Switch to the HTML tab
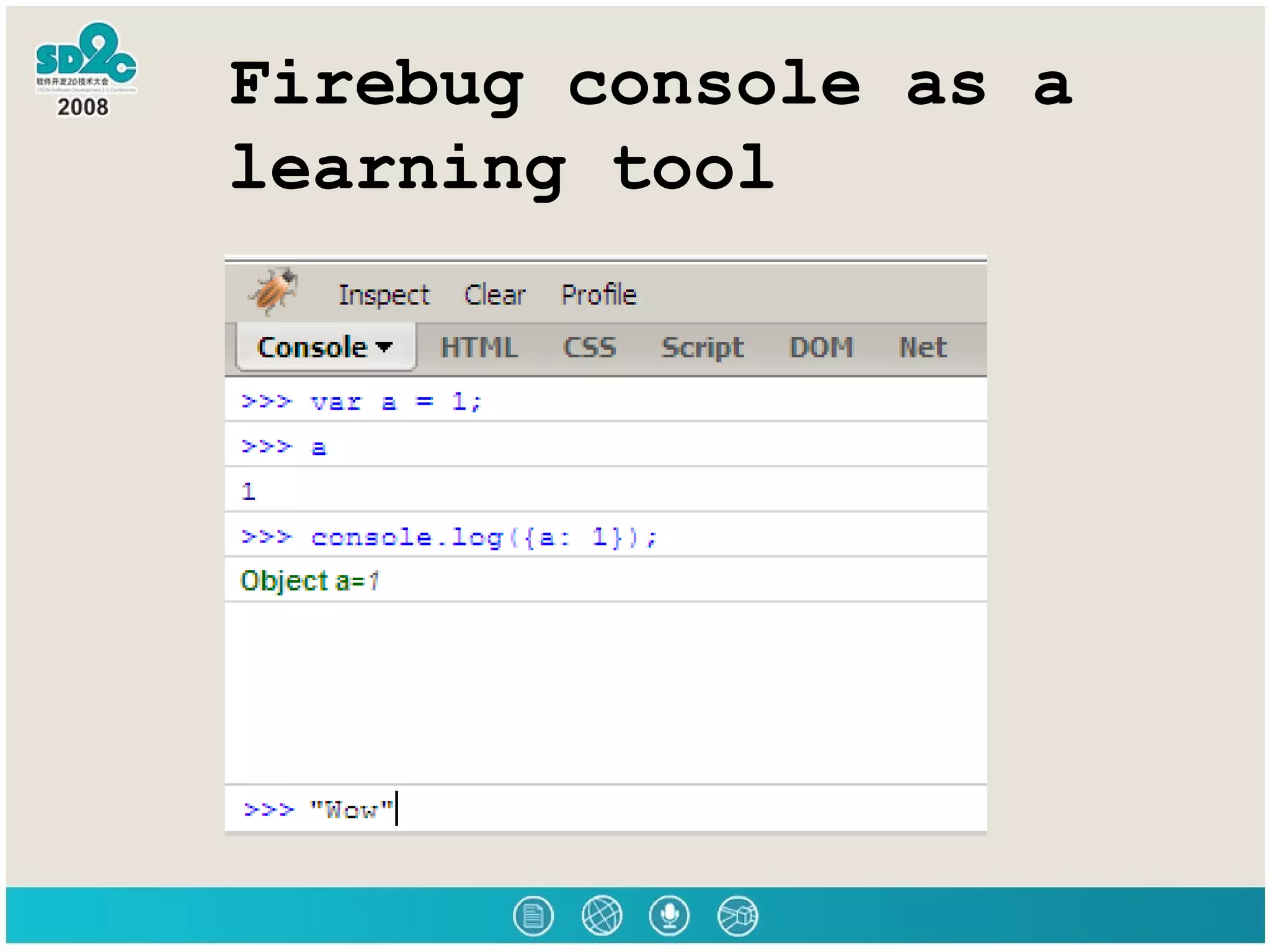 [x=479, y=348]
